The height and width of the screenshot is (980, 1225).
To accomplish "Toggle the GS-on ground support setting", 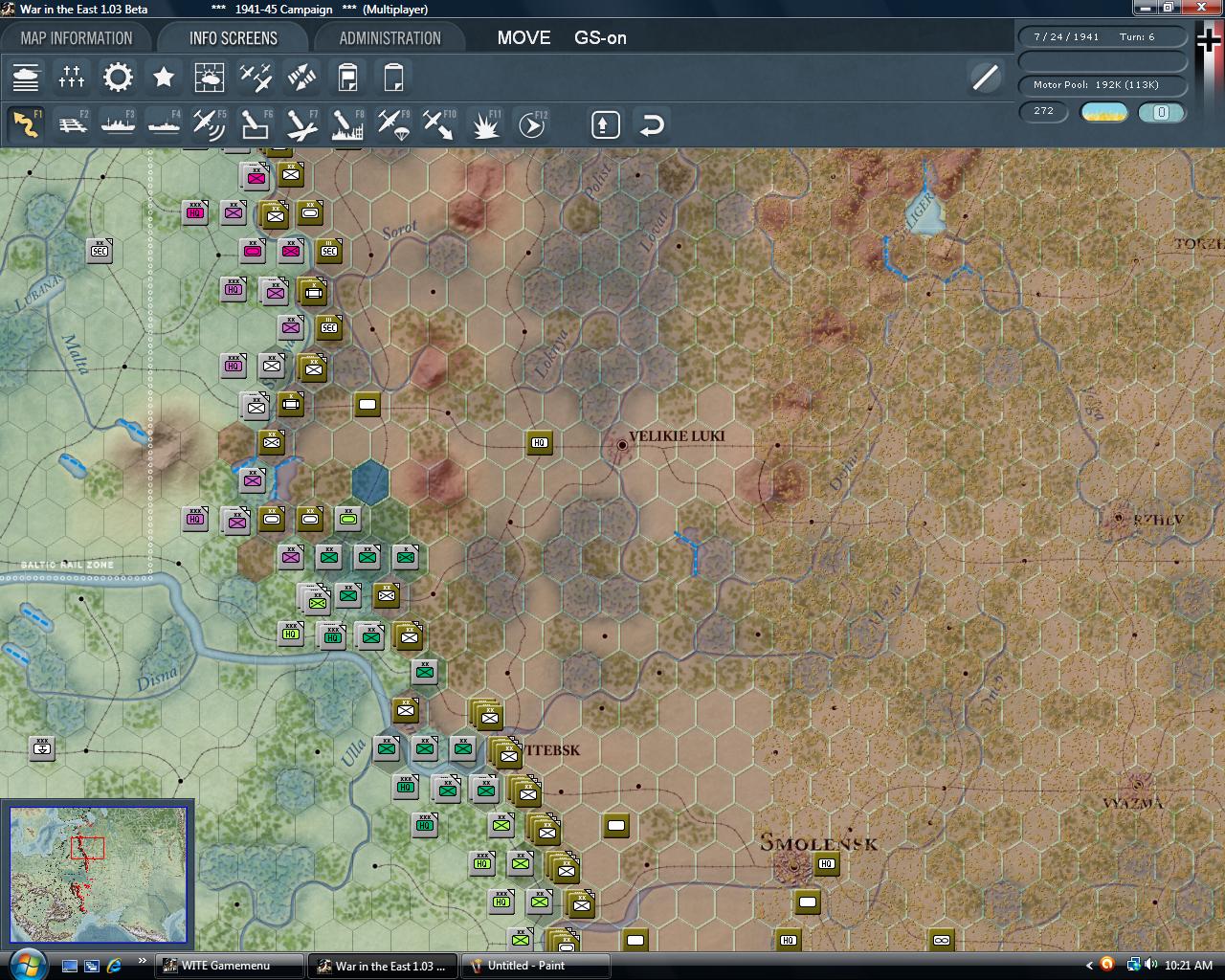I will (600, 38).
